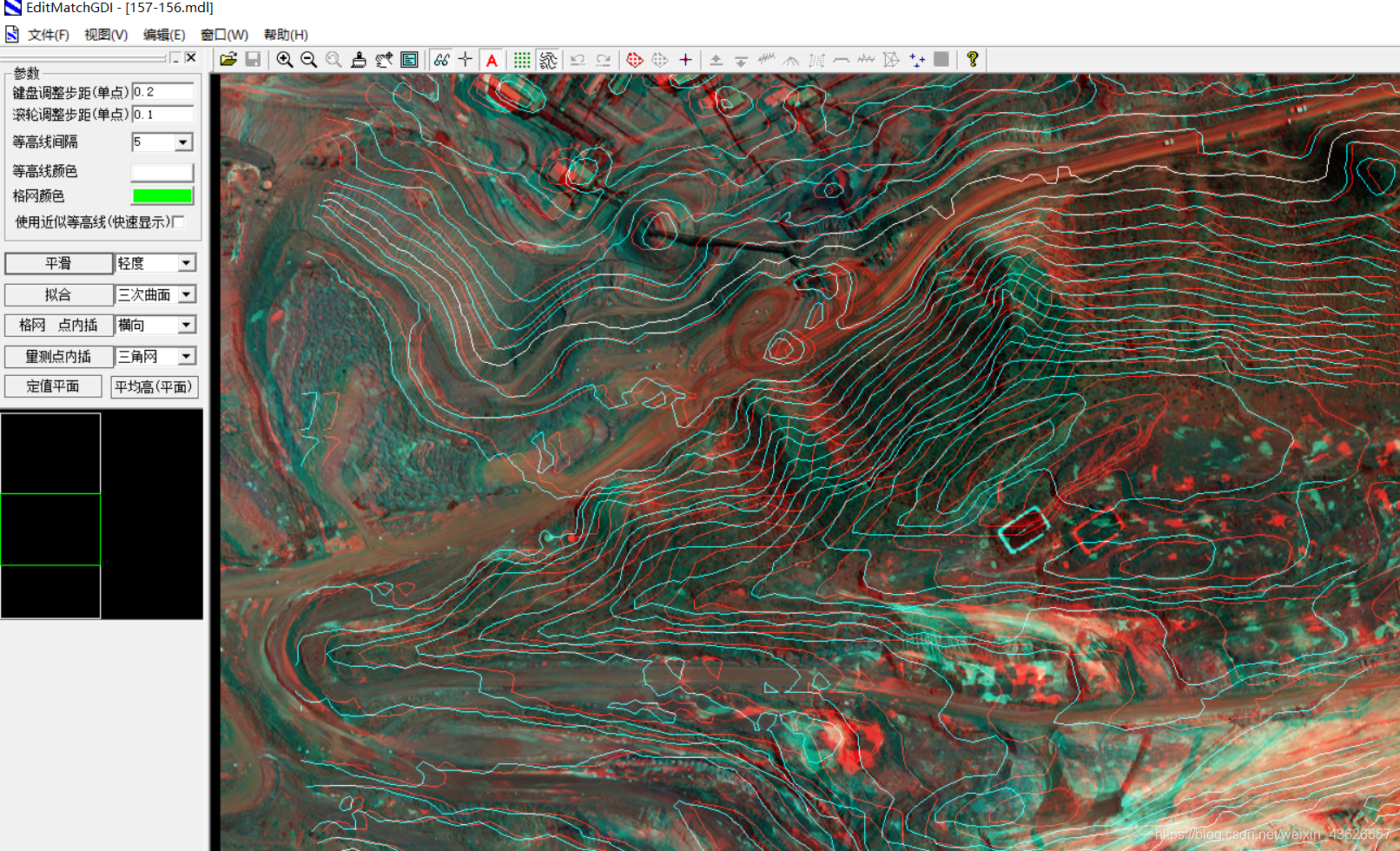1400x851 pixels.
Task: Click the full view window icon
Action: click(409, 60)
